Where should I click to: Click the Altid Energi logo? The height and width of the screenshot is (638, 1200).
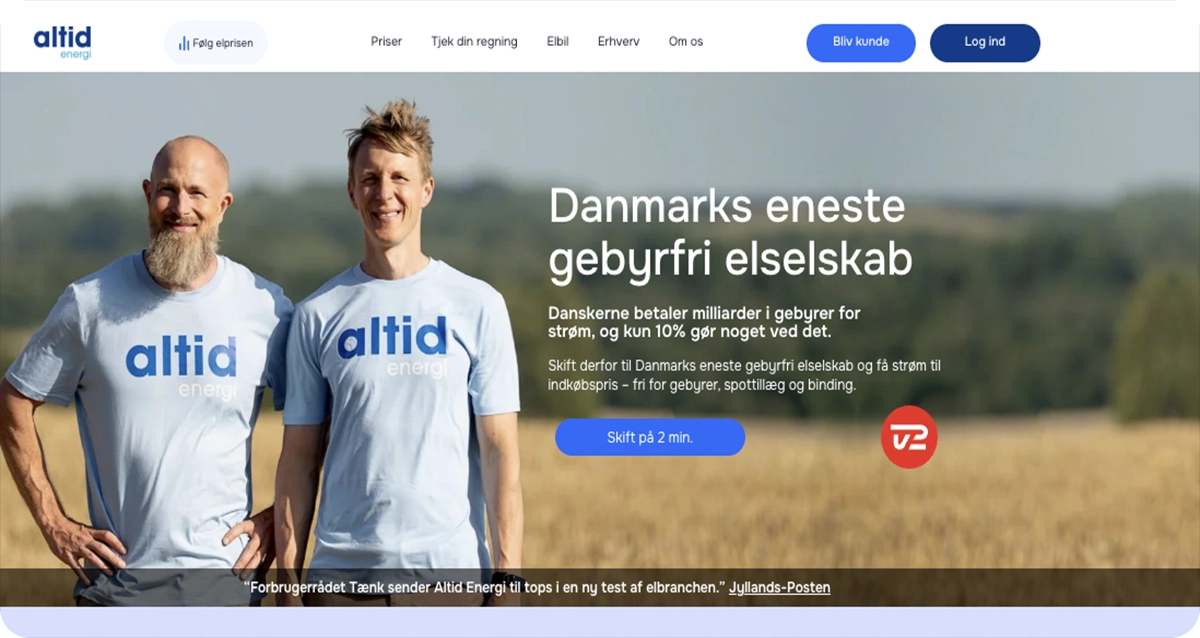coord(62,42)
